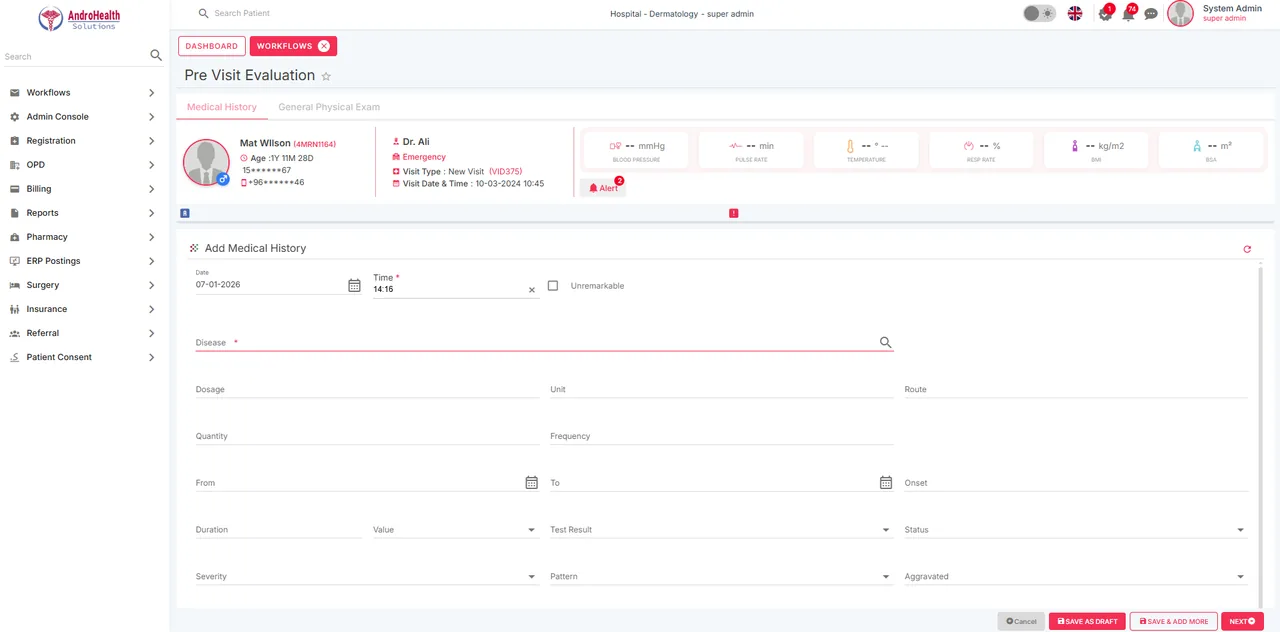Click the Patient Consent signature icon
The image size is (1280, 632).
tap(15, 357)
